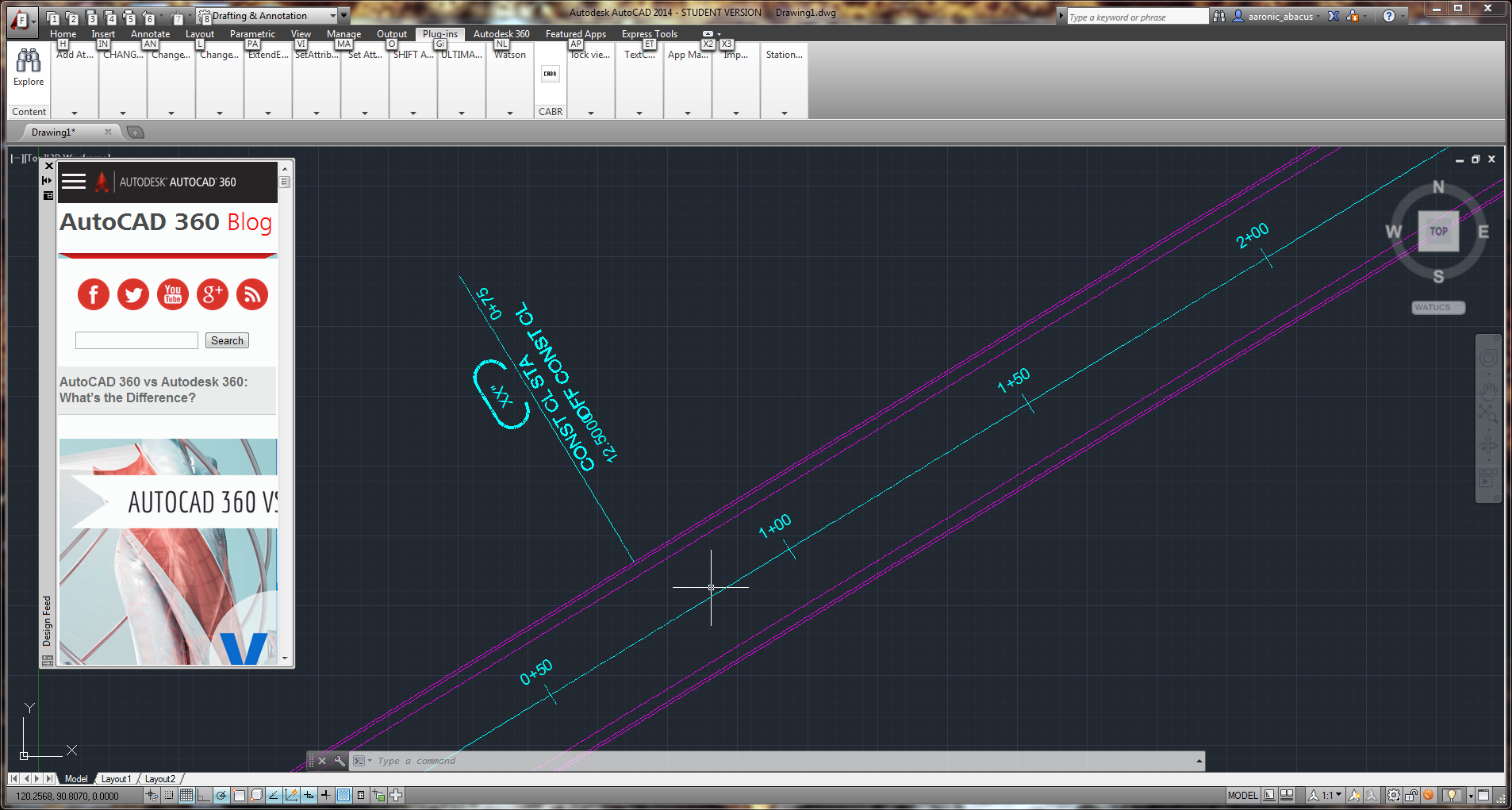
Task: Click the New drawing icon in Quick Access
Action: click(x=52, y=17)
